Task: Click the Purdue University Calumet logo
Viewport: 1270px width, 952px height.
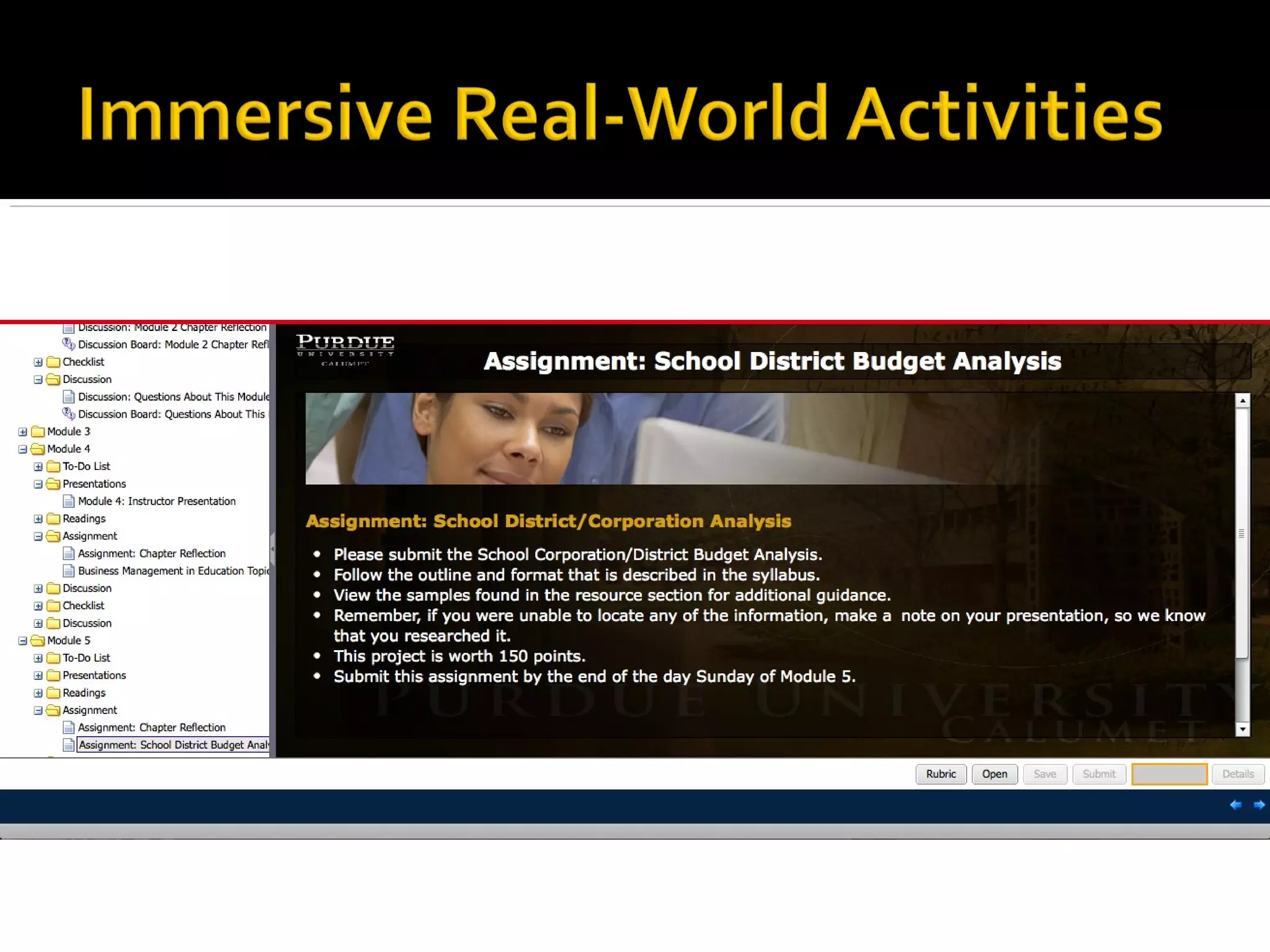Action: click(345, 350)
